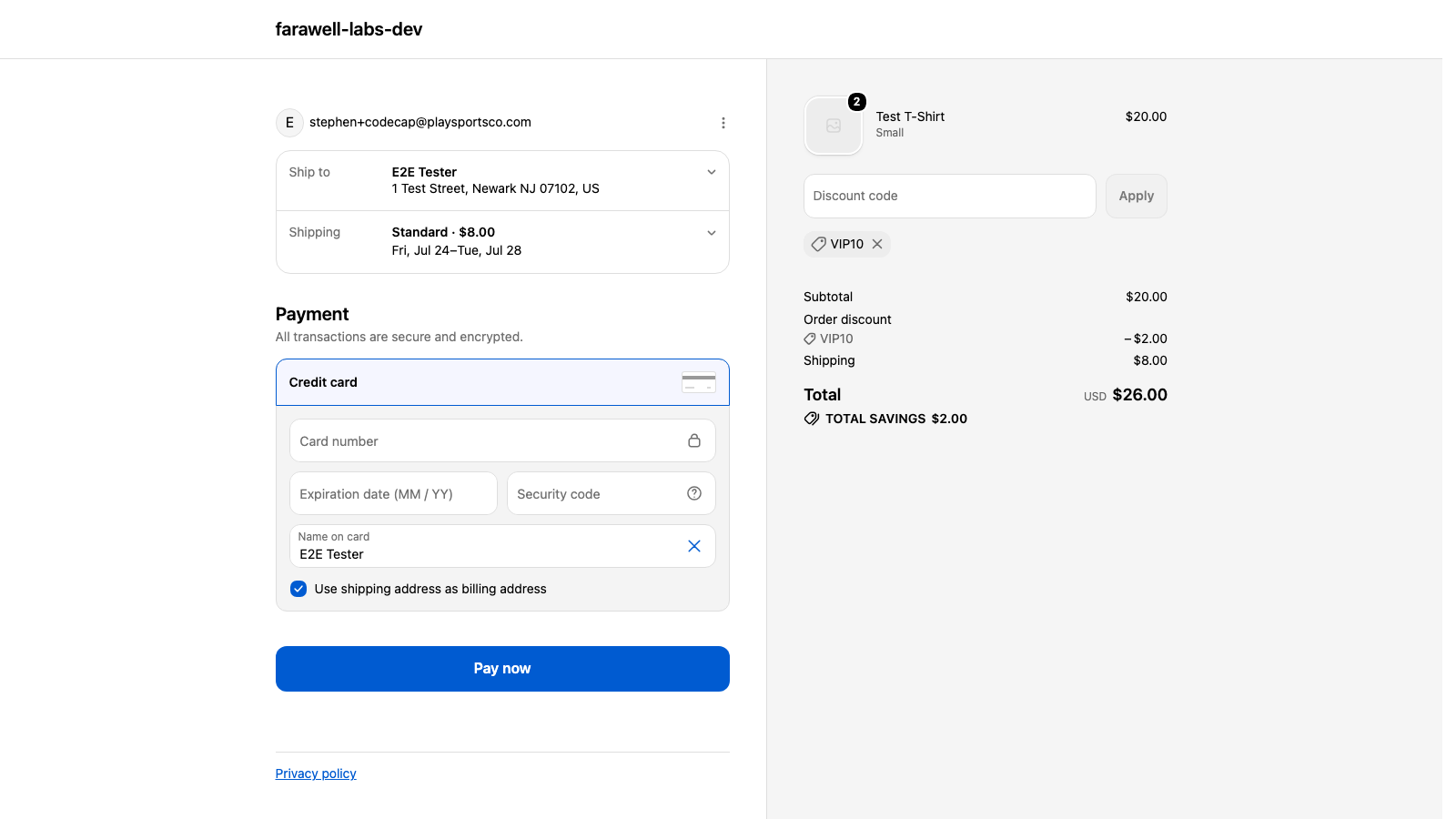This screenshot has width=1456, height=819.
Task: Click the email stephen+codecap@playsportsco.com
Action: [420, 122]
